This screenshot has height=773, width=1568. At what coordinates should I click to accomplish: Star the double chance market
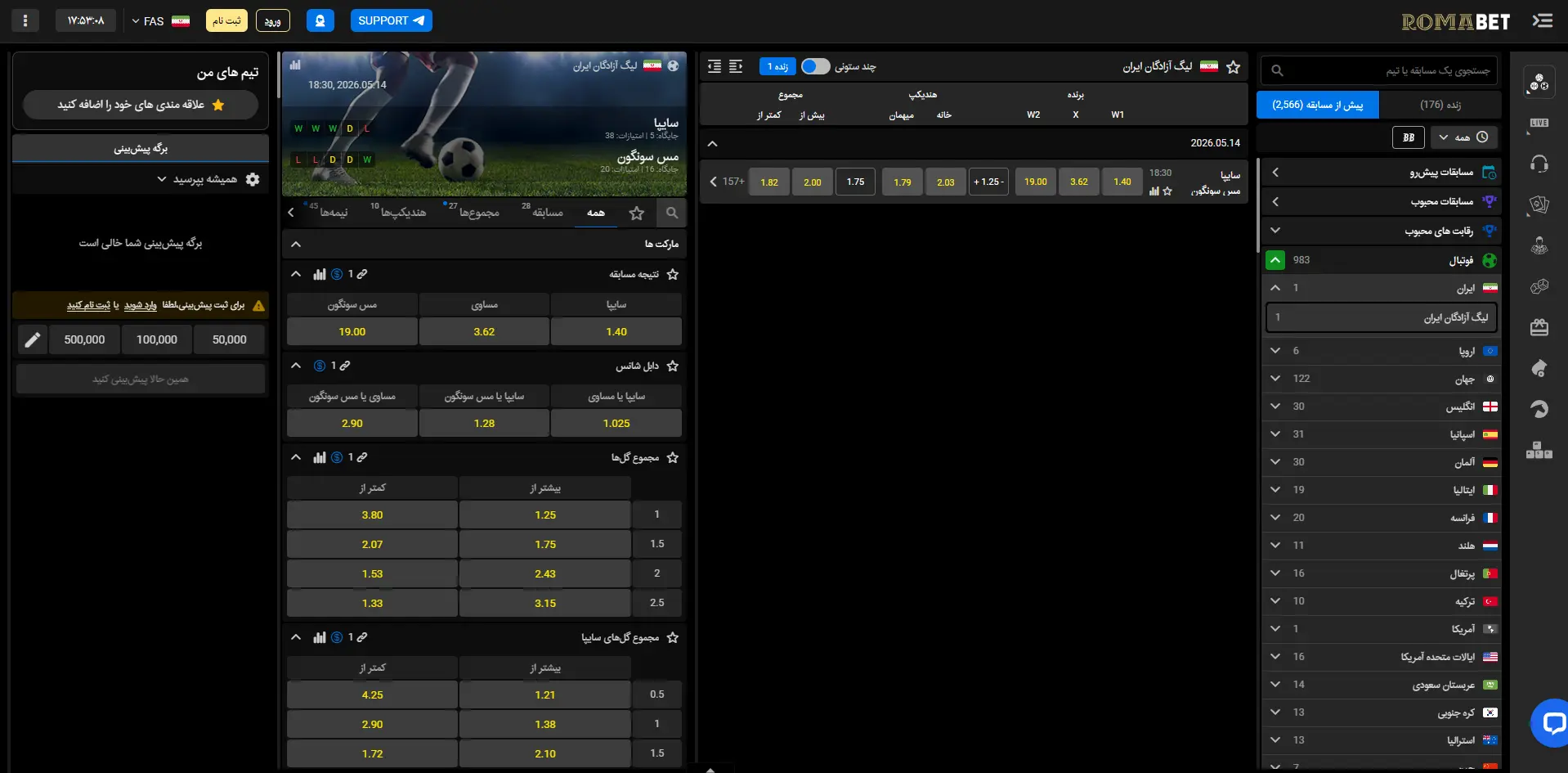[673, 366]
